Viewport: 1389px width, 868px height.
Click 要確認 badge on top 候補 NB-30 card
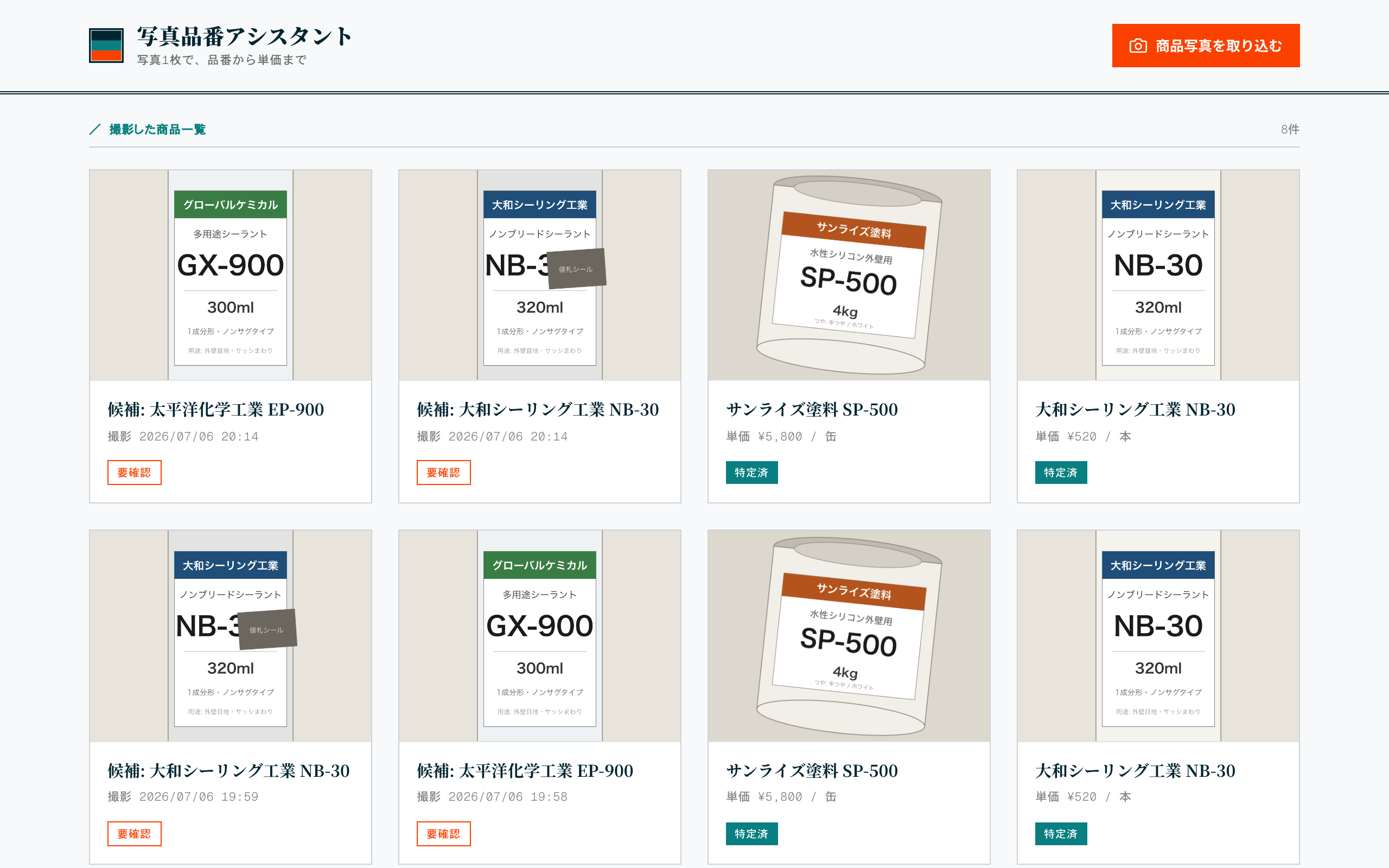444,473
